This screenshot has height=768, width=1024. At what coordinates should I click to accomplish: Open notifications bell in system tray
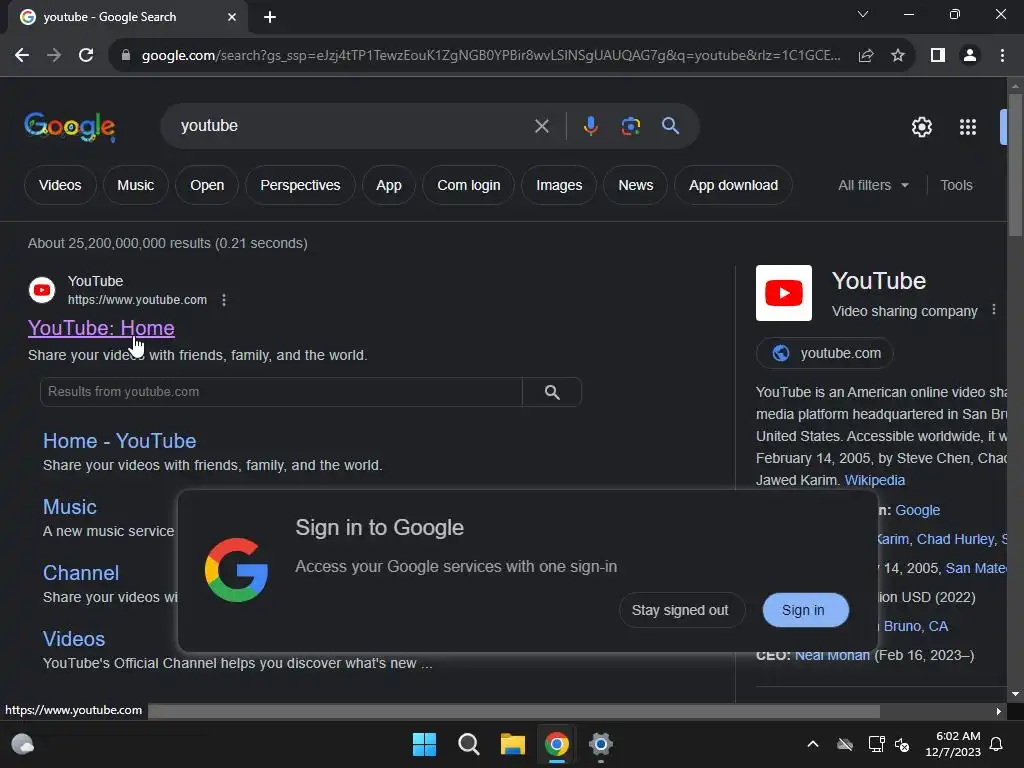(996, 744)
